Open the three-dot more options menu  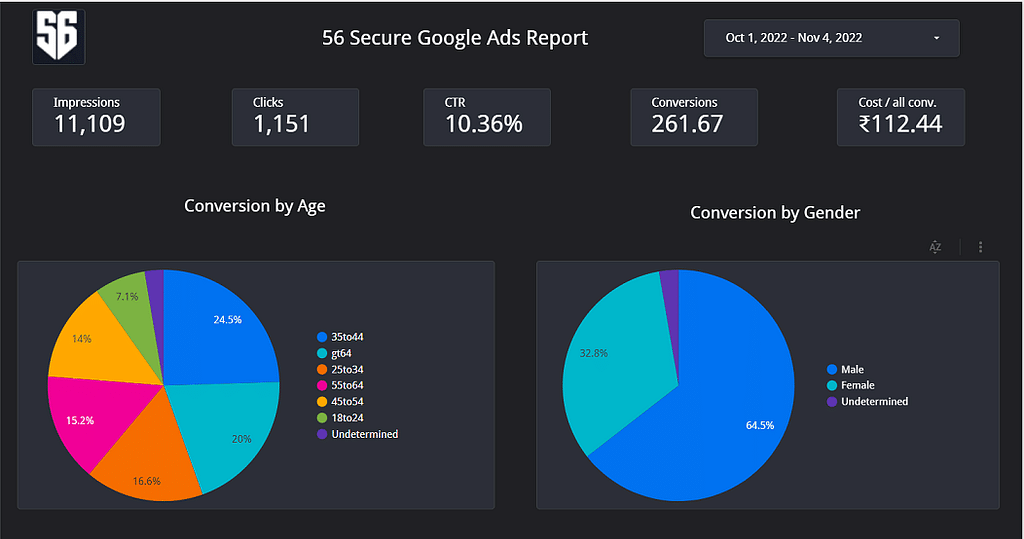pos(980,247)
